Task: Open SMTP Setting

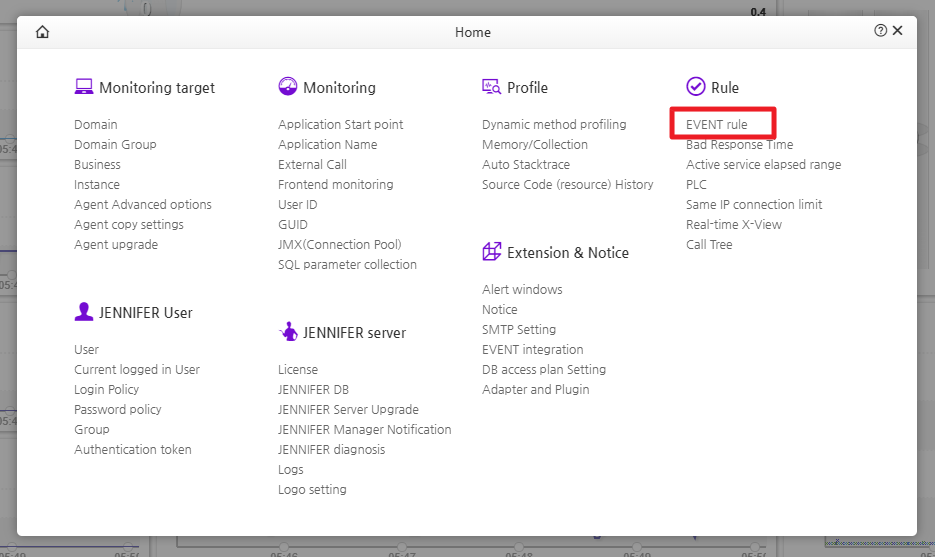Action: click(519, 330)
